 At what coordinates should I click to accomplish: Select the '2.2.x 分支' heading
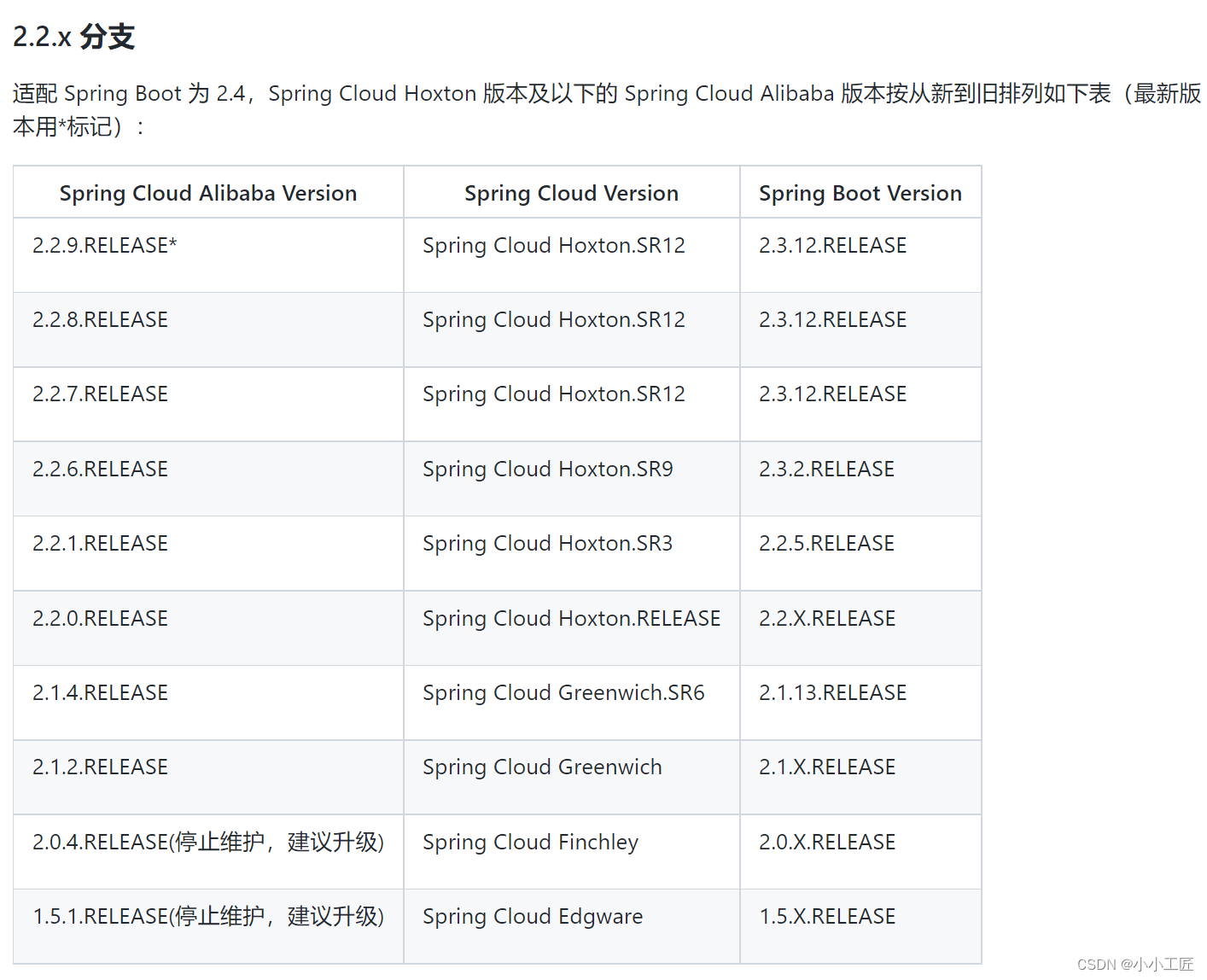coord(73,37)
